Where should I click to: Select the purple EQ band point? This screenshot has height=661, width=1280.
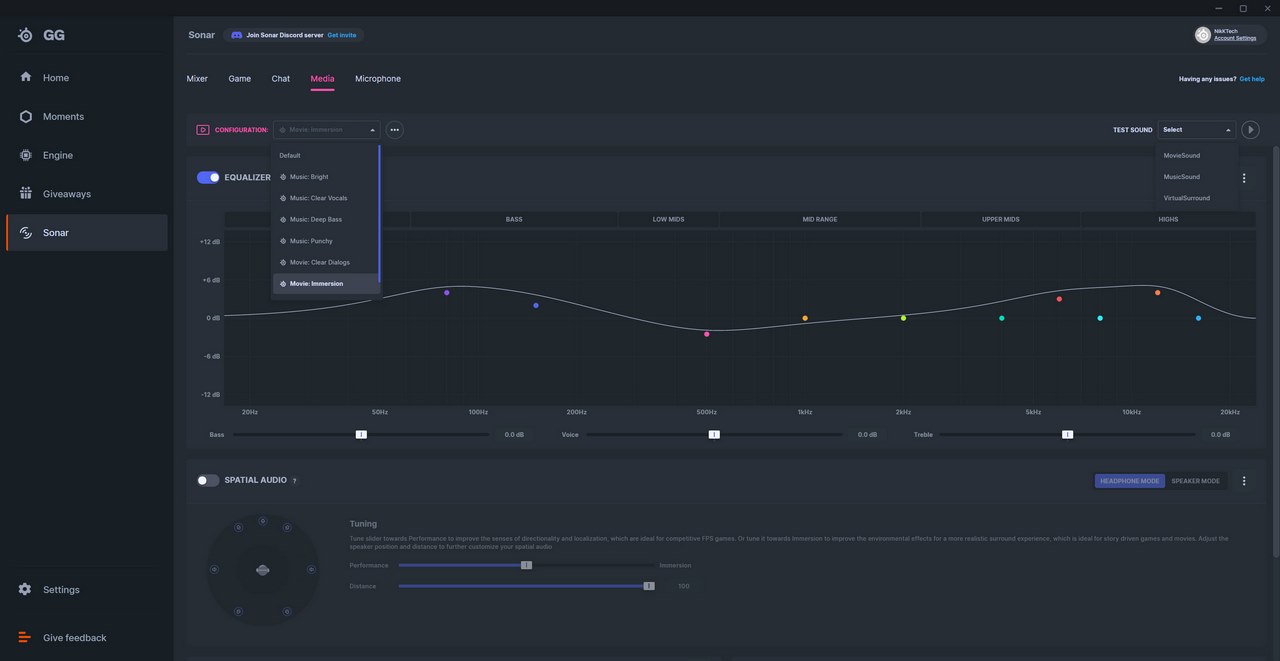(447, 293)
